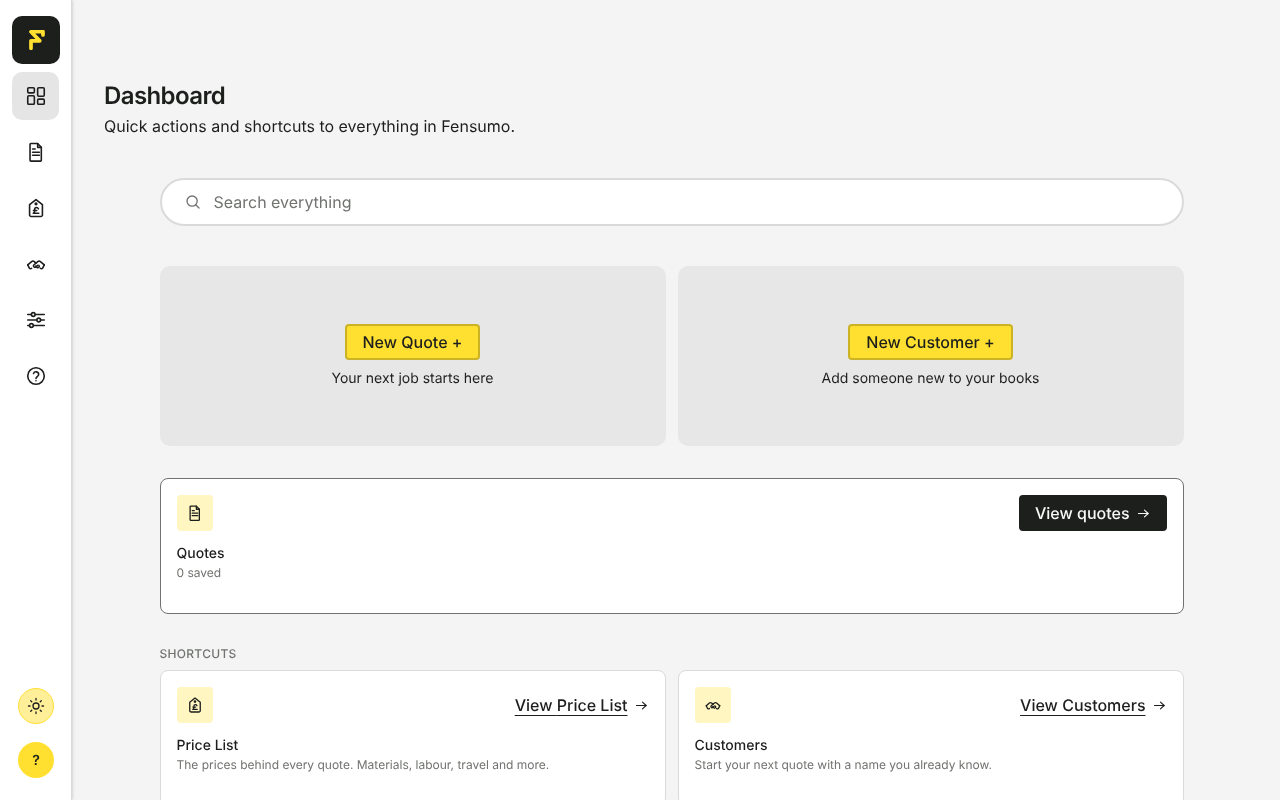This screenshot has height=800, width=1280.
Task: Open the Customers handshake icon in sidebar
Action: tap(36, 264)
